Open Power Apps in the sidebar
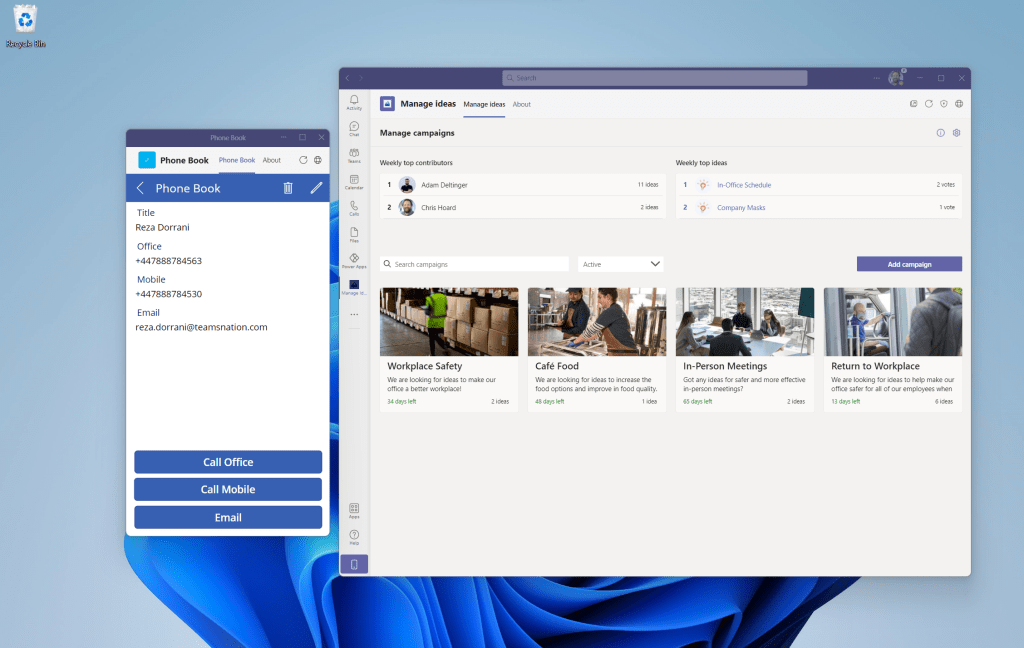The image size is (1024, 648). pos(354,261)
